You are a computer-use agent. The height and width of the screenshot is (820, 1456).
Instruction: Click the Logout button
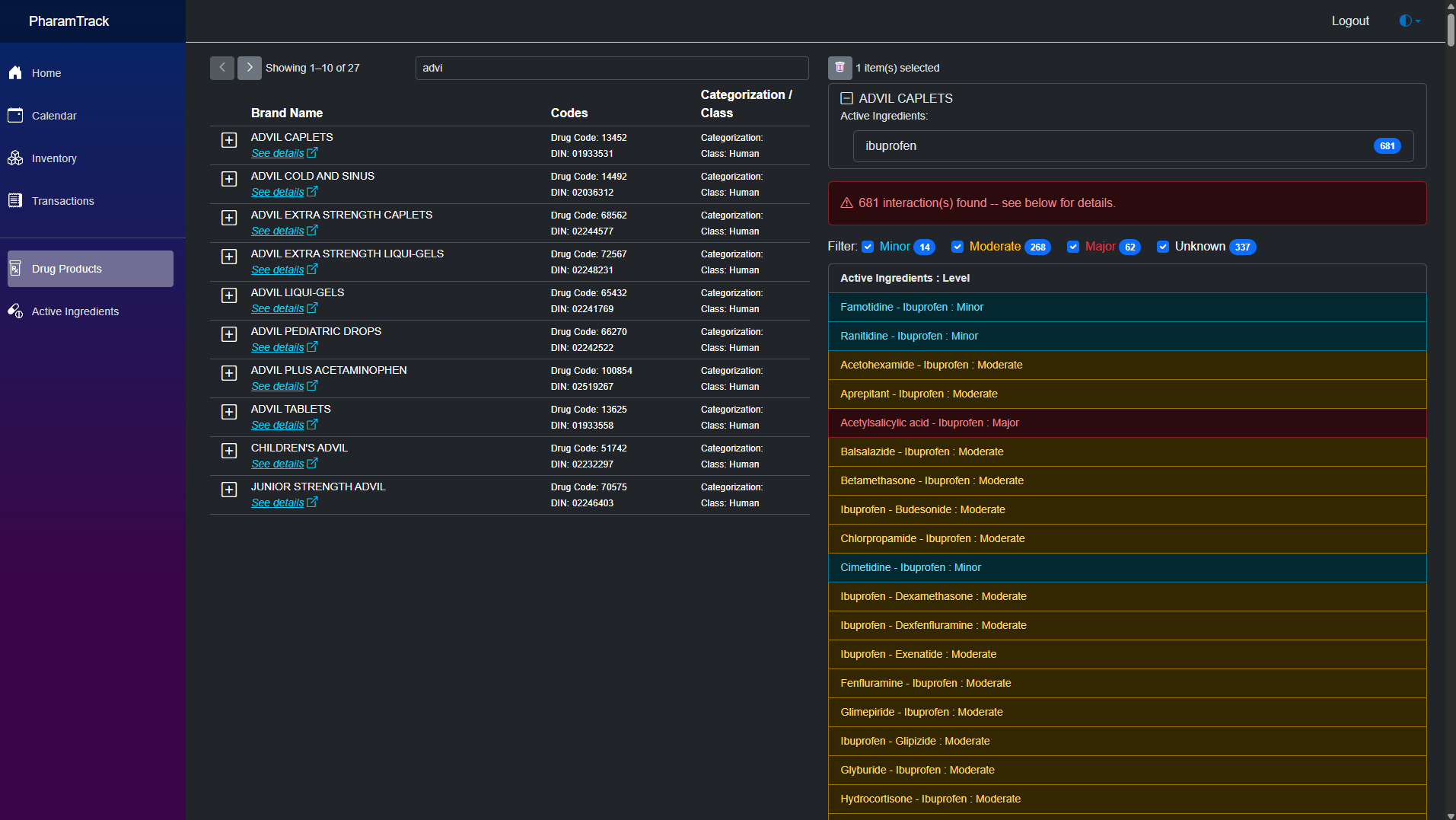point(1349,21)
